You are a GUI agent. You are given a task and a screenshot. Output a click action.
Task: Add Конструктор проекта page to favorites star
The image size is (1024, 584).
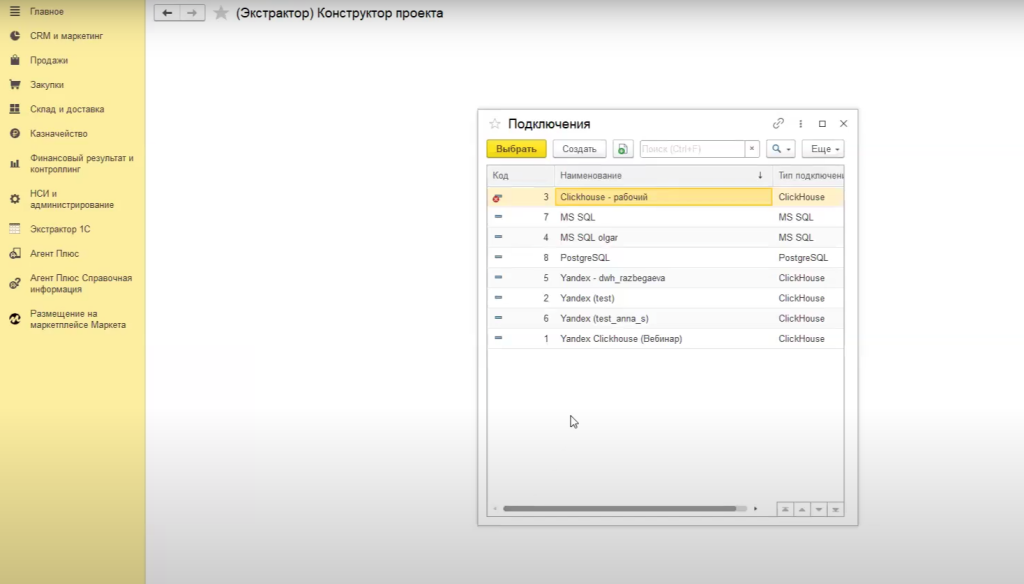[221, 13]
